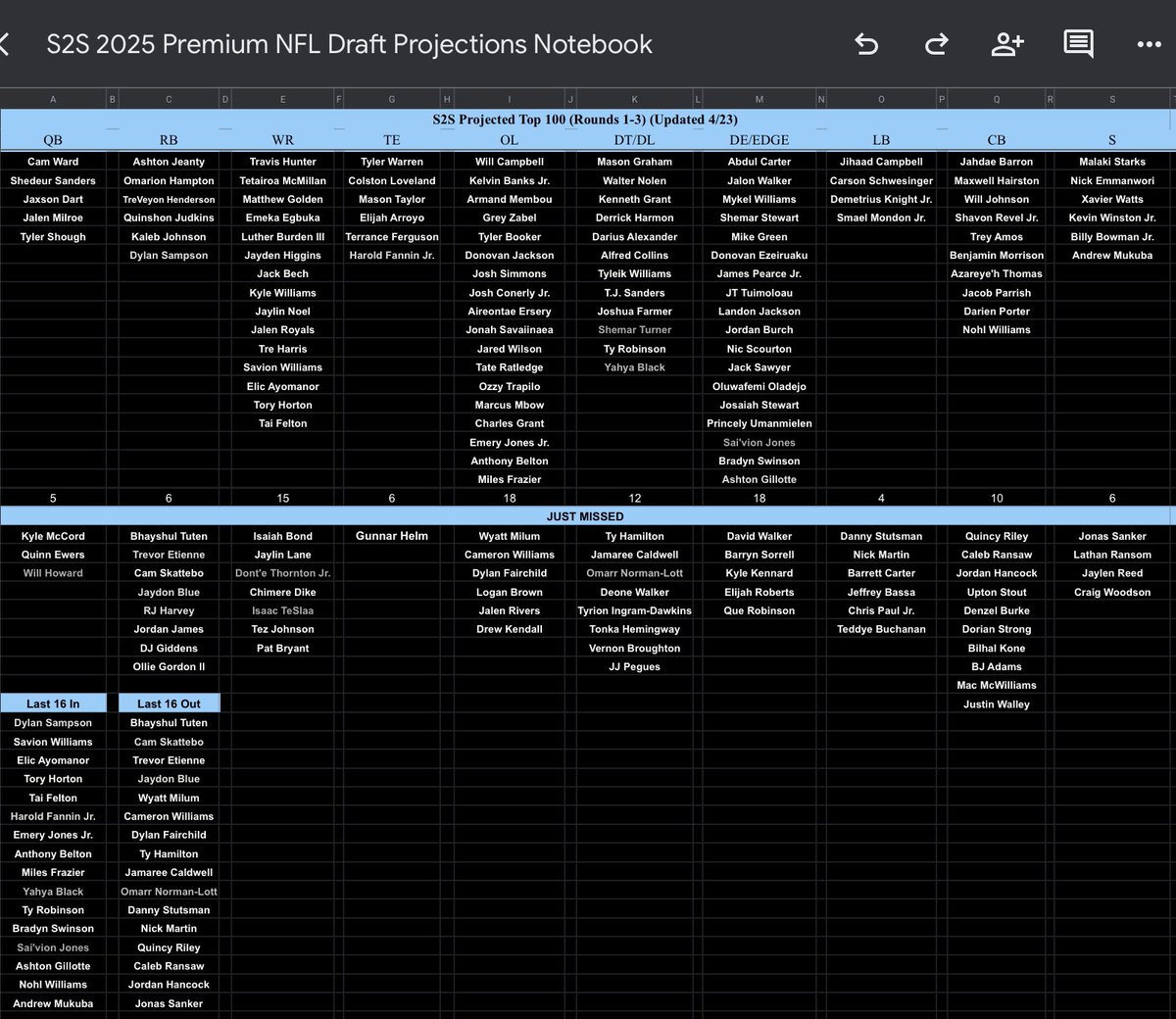Select the Ashton Jeanty cell
This screenshot has width=1176, height=1019.
point(169,162)
